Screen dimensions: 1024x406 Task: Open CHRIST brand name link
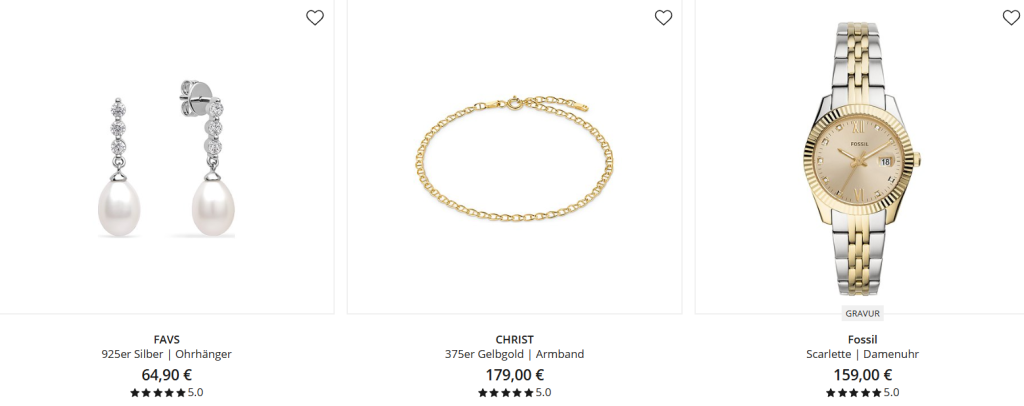coord(515,339)
